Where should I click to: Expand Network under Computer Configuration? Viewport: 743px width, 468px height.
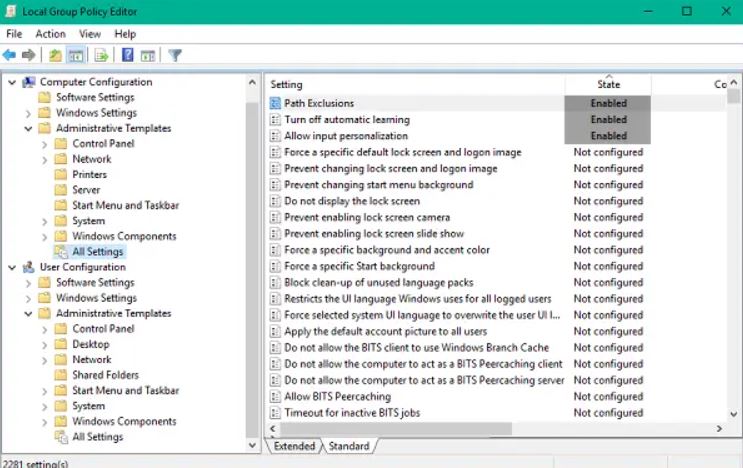pos(45,160)
